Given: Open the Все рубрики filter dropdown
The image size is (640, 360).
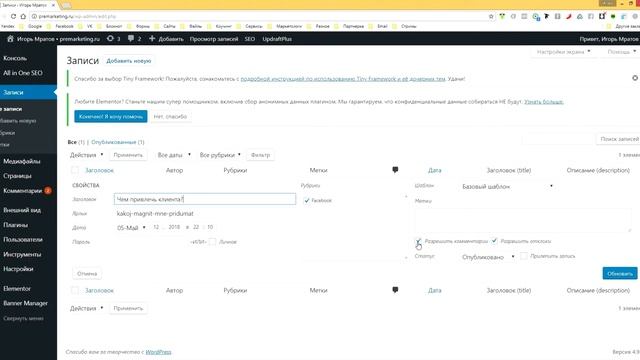Looking at the screenshot, I should pos(220,155).
